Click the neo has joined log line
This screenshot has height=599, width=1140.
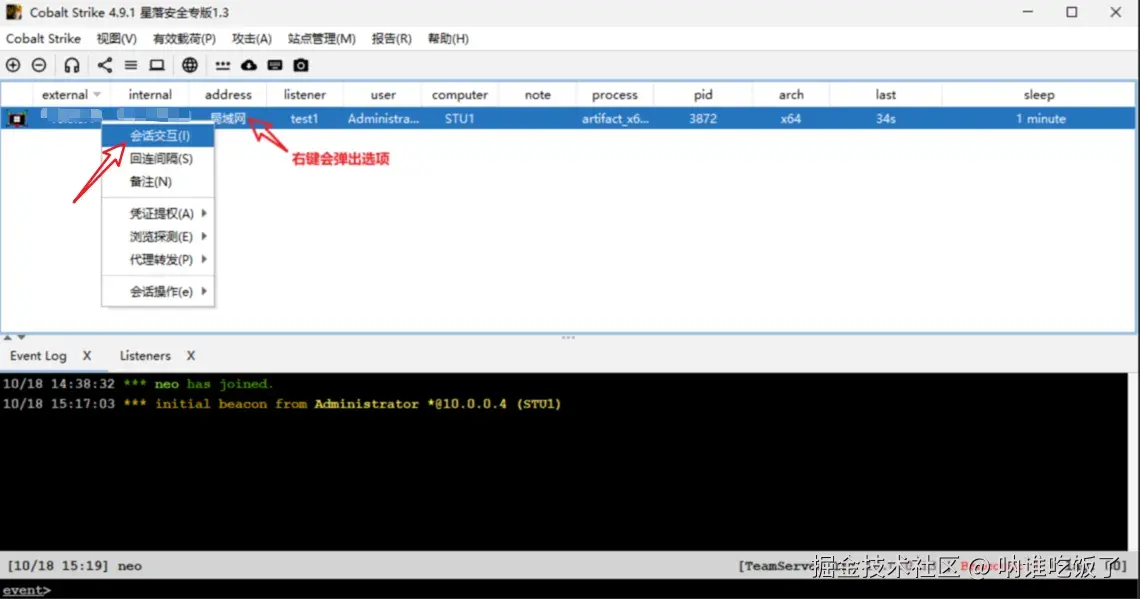138,384
